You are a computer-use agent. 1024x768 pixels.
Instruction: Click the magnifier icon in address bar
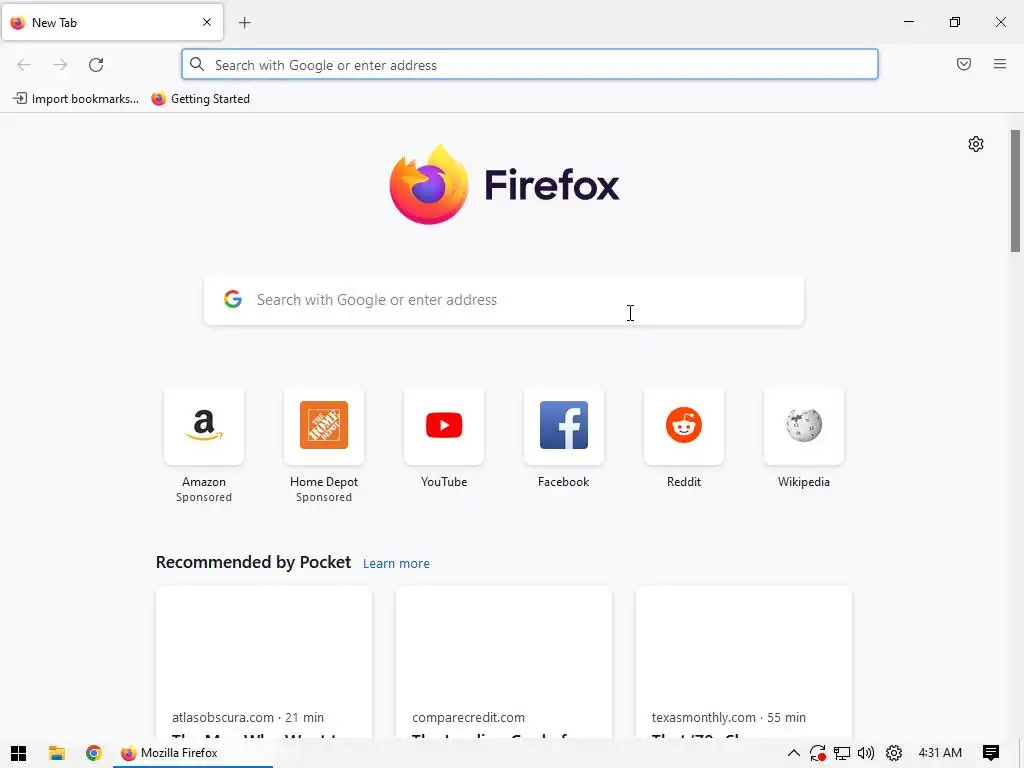point(197,64)
